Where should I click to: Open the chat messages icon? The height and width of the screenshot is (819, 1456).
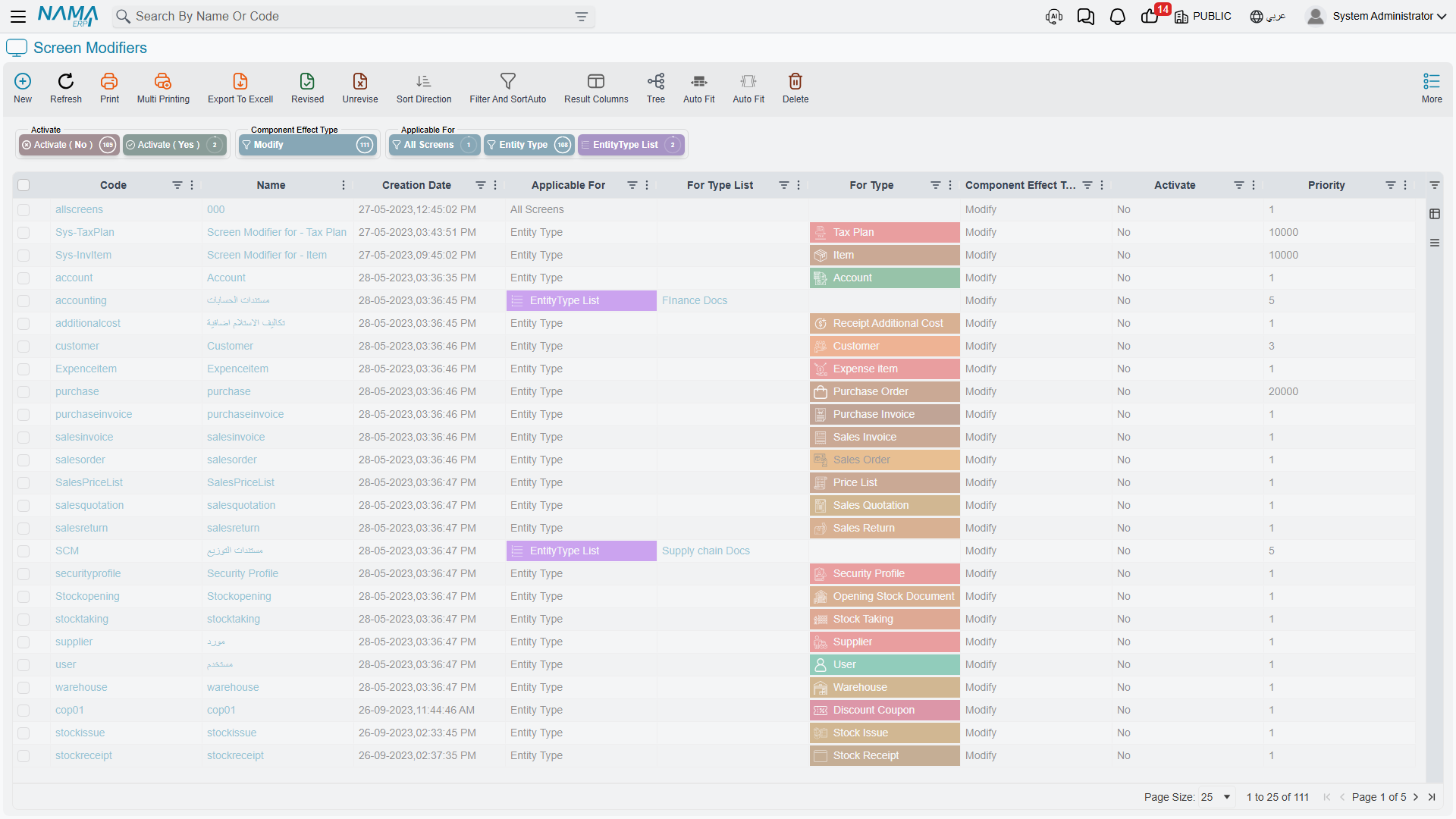click(1086, 17)
